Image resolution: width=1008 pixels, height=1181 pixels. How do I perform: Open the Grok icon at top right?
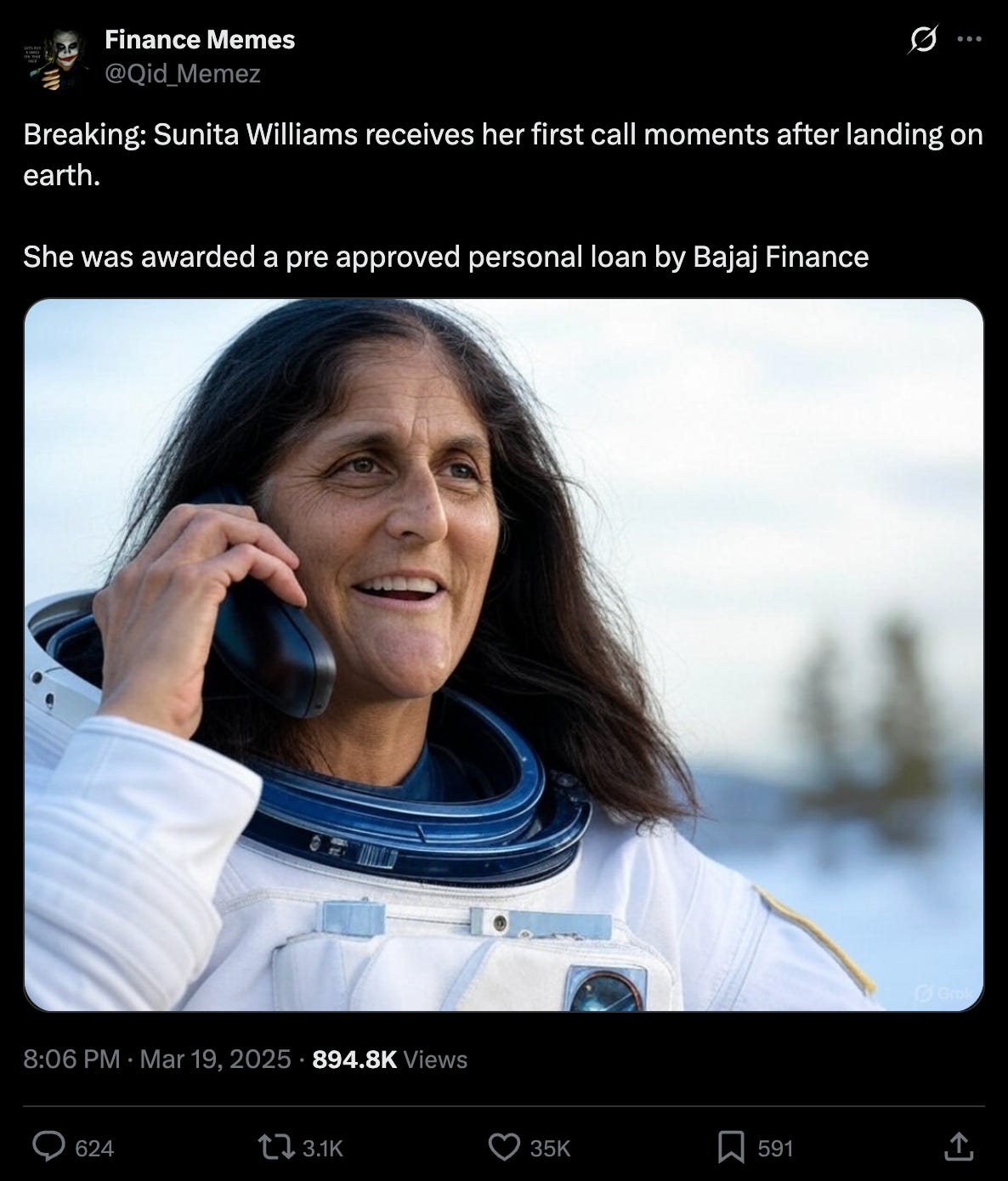923,40
